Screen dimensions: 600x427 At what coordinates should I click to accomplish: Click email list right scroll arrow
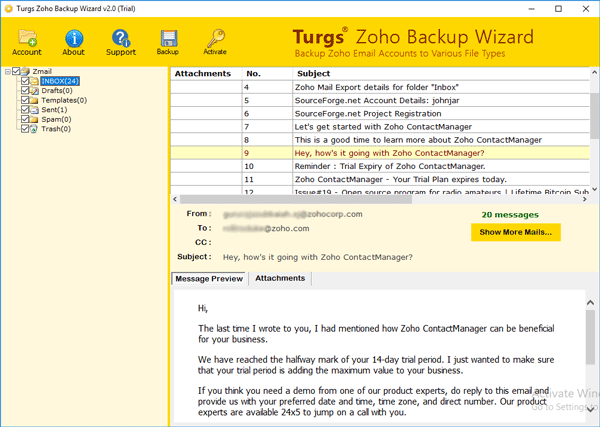[x=585, y=199]
